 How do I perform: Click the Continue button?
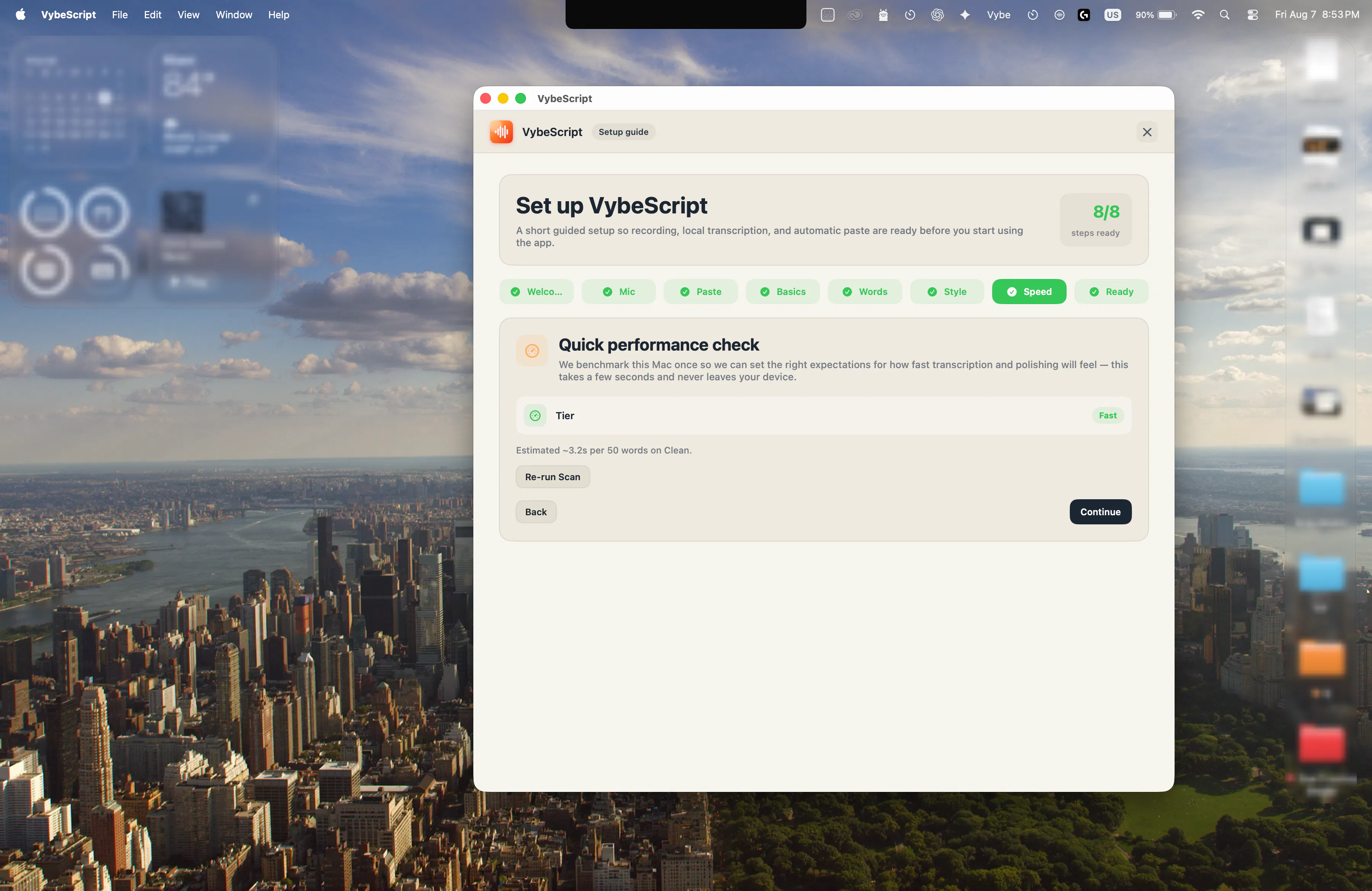click(x=1100, y=512)
